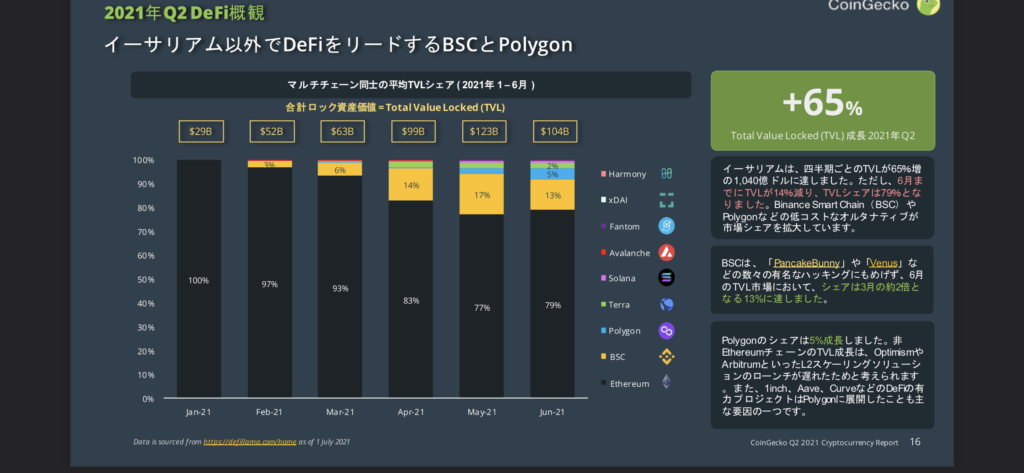The width and height of the screenshot is (1024, 473).
Task: Click the $29B TVL box
Action: (x=200, y=131)
